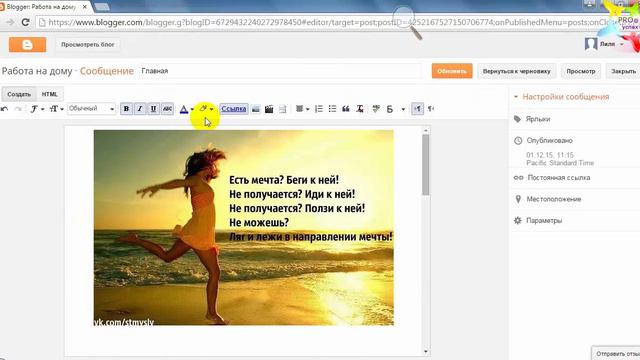The height and width of the screenshot is (360, 640).
Task: Click the Отправить отзыв feedback button
Action: [616, 353]
